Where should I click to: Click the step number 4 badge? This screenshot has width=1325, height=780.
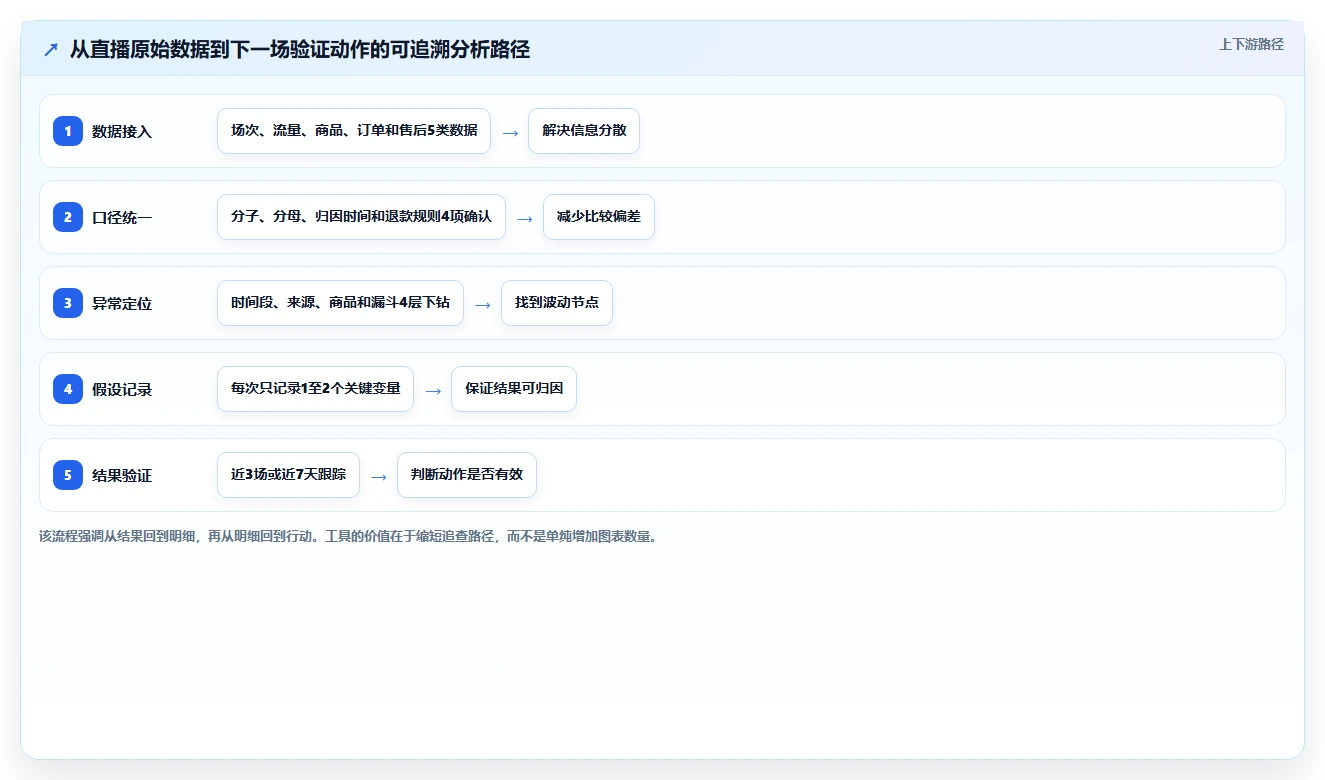coord(68,389)
